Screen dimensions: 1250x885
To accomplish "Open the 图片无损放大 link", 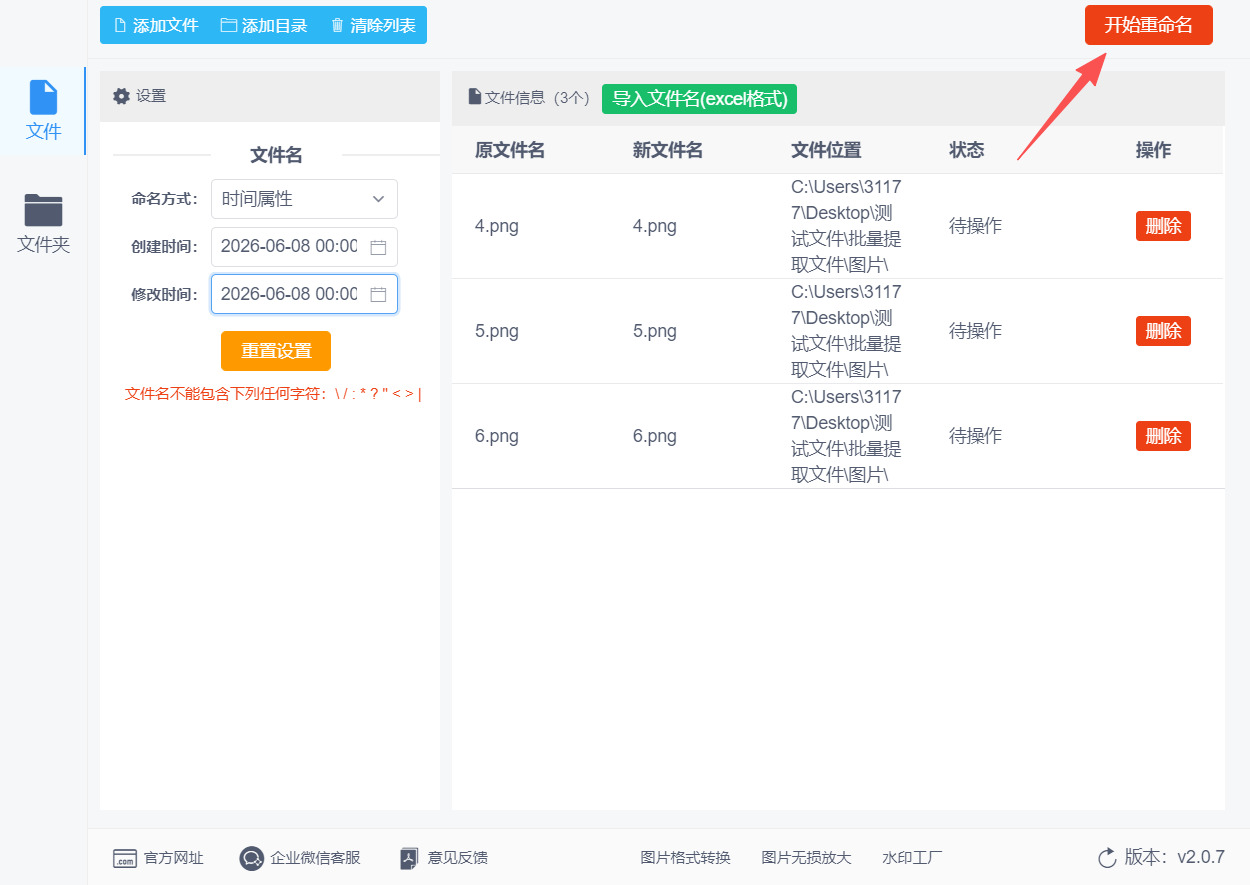I will [x=807, y=858].
